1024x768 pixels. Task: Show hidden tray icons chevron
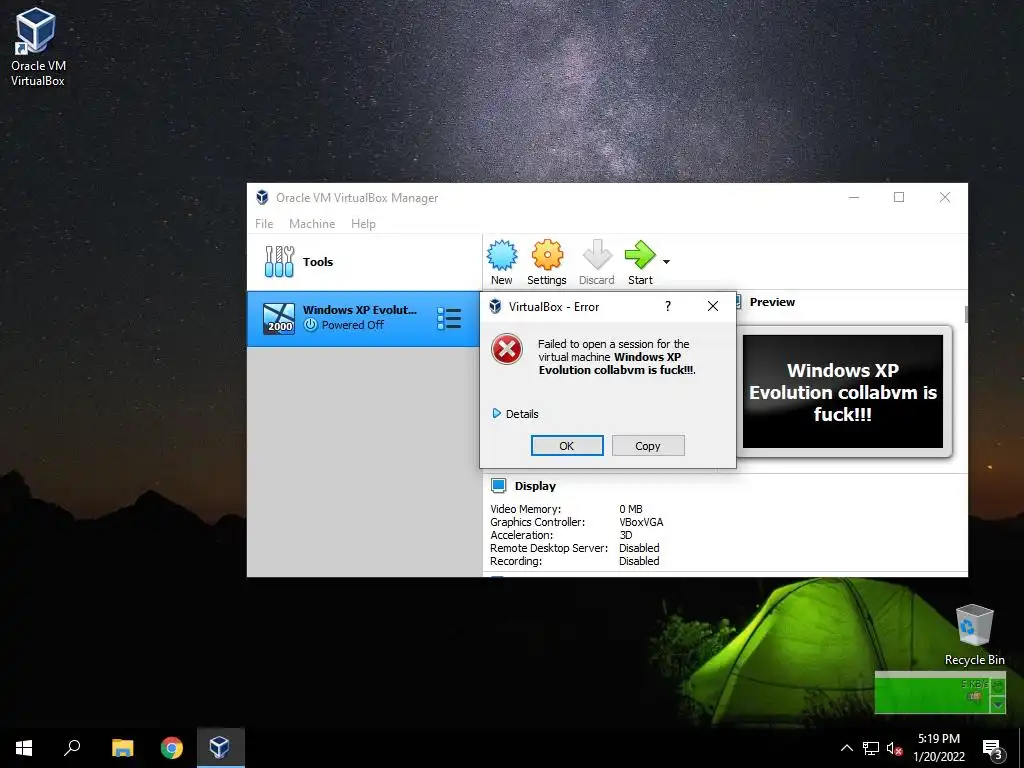pos(846,748)
